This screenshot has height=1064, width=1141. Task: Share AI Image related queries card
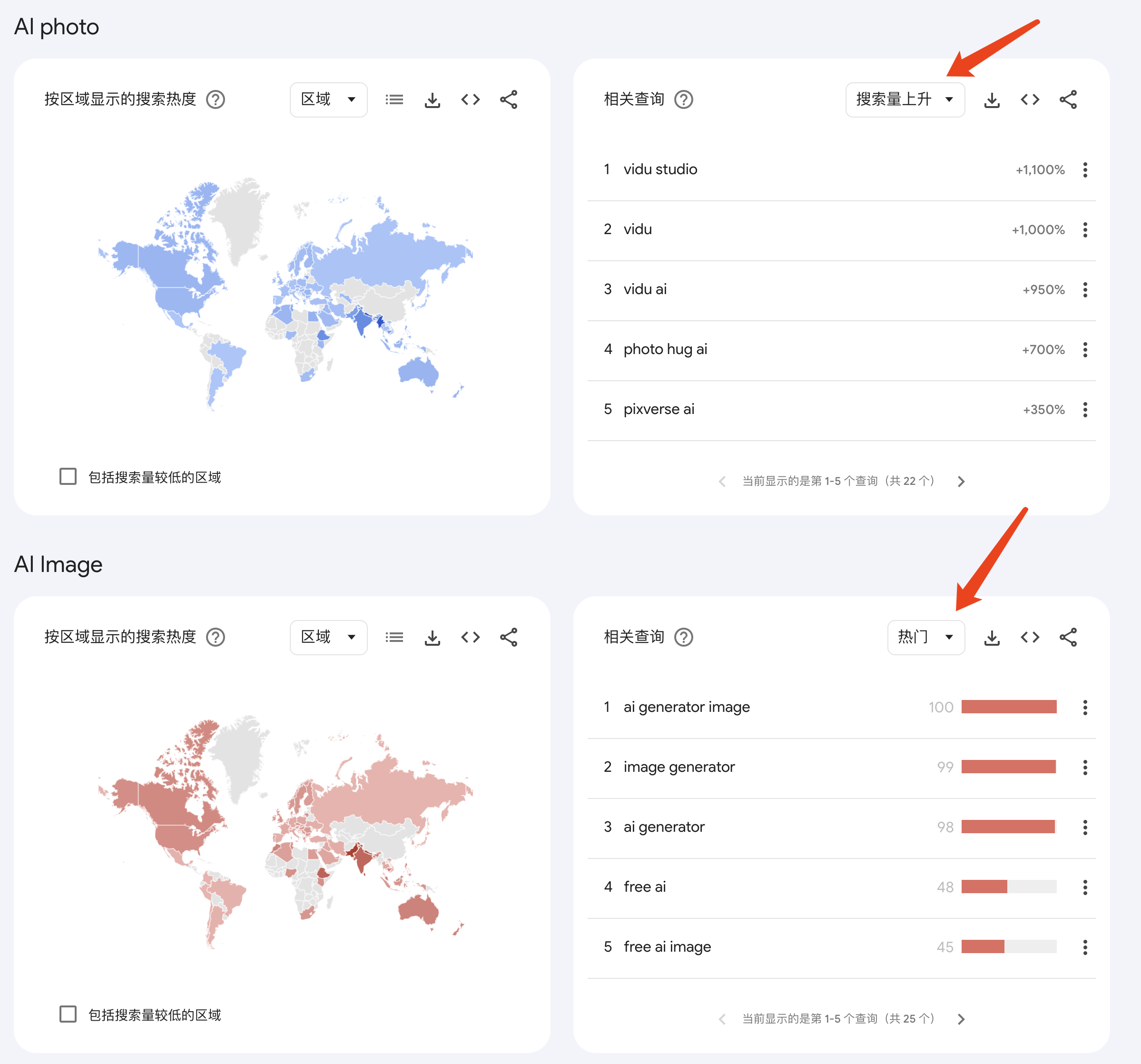[1068, 637]
